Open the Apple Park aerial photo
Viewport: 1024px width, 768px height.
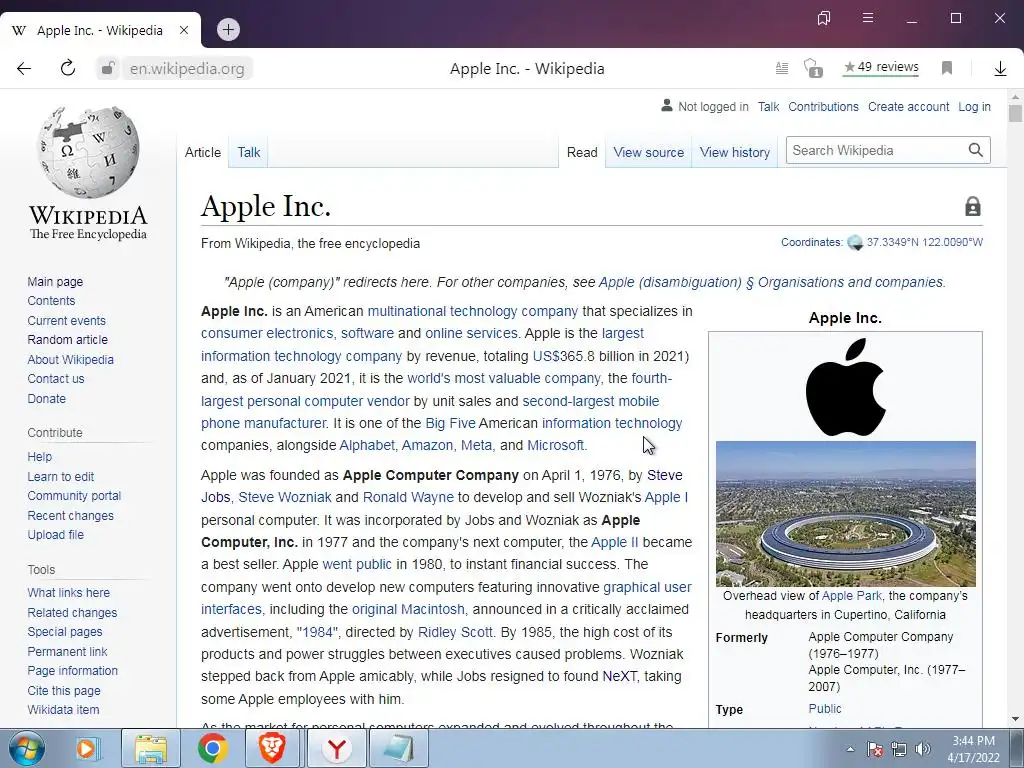point(846,513)
